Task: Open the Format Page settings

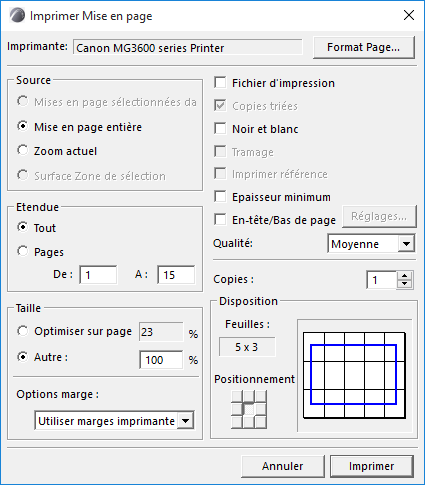Action: click(x=364, y=47)
